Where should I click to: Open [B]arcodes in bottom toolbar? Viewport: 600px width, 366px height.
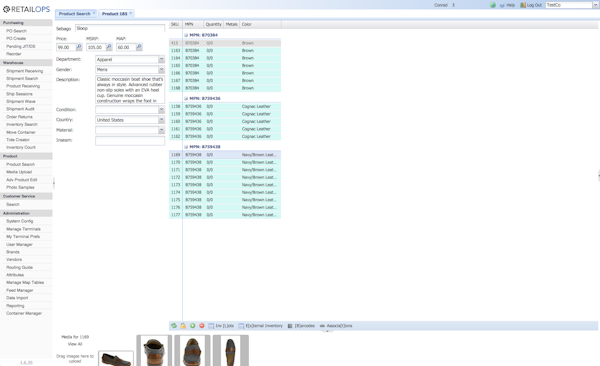click(301, 325)
